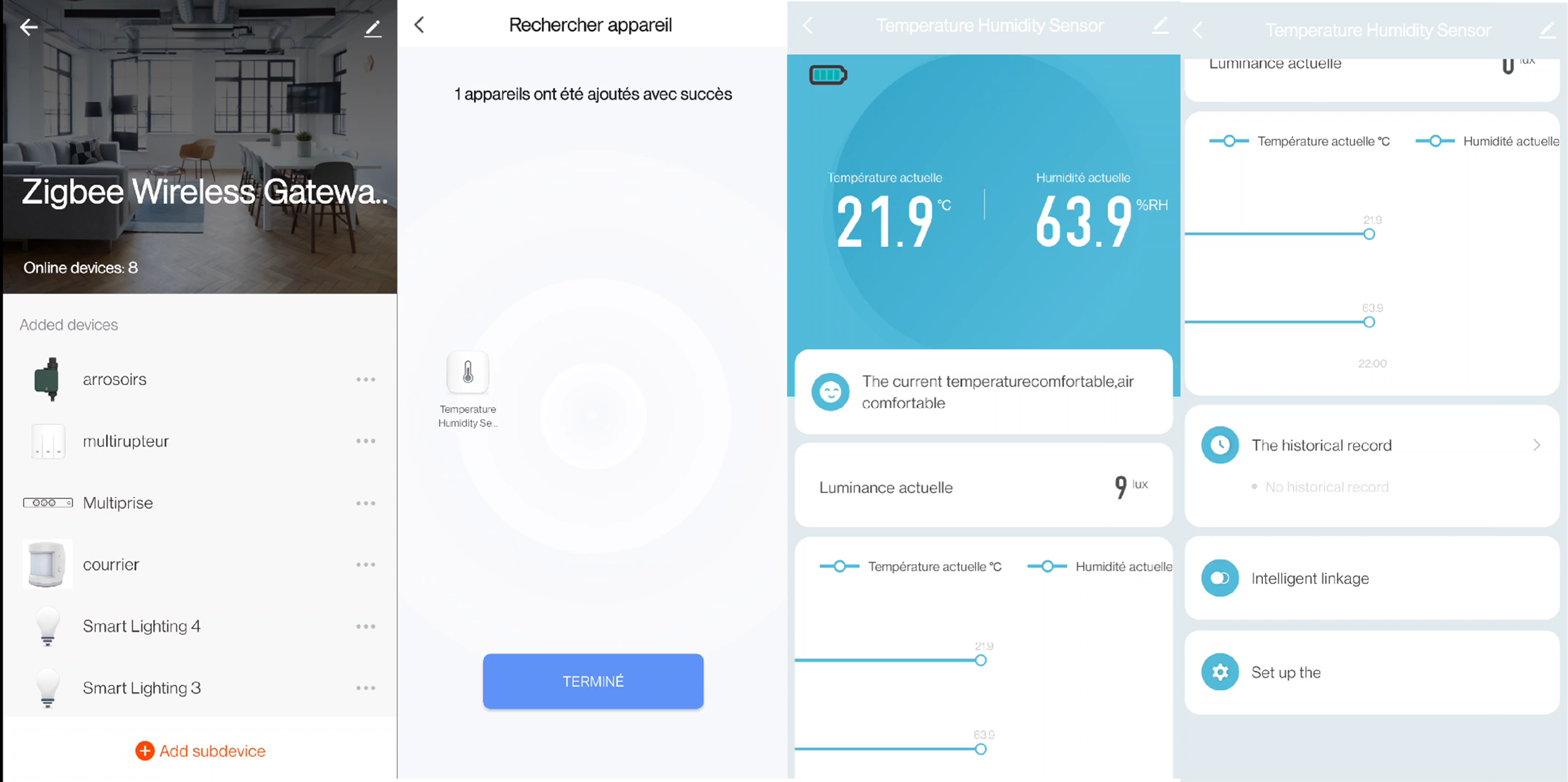Select the courrier sensor entry

[200, 565]
